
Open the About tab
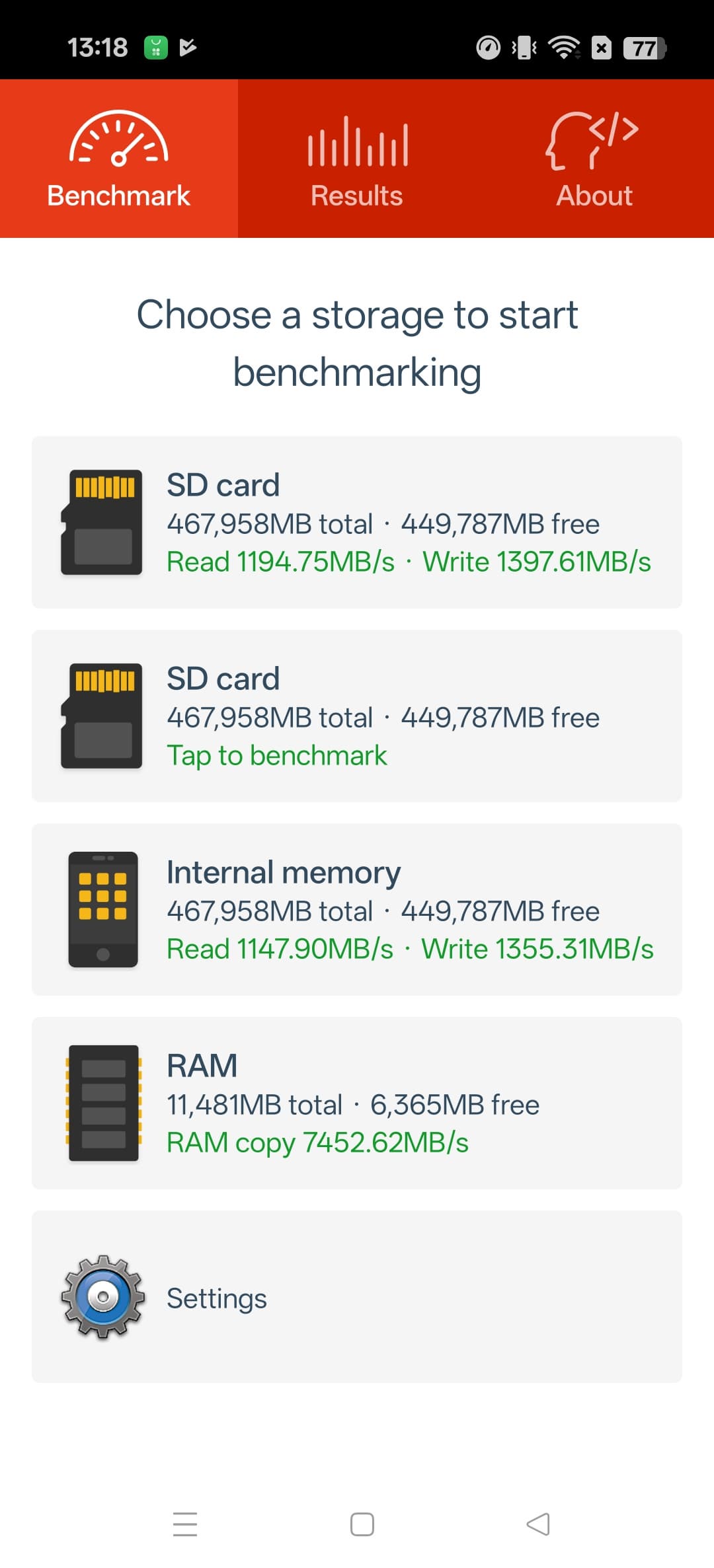pos(594,196)
